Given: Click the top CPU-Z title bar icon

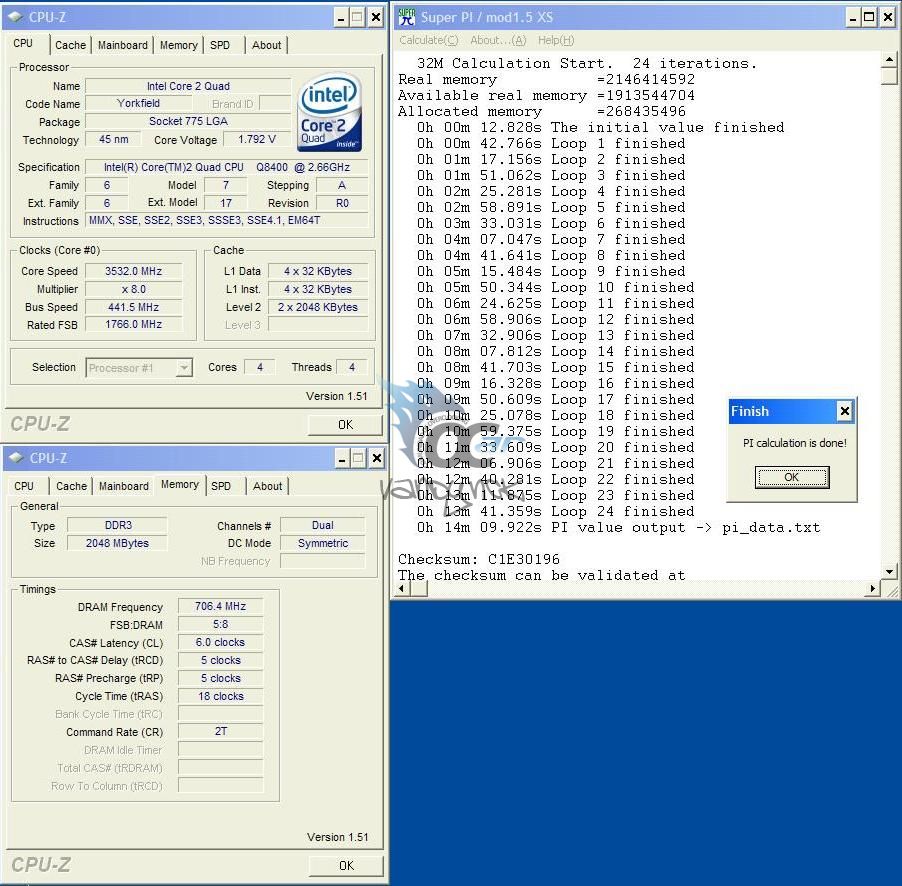Looking at the screenshot, I should point(16,17).
